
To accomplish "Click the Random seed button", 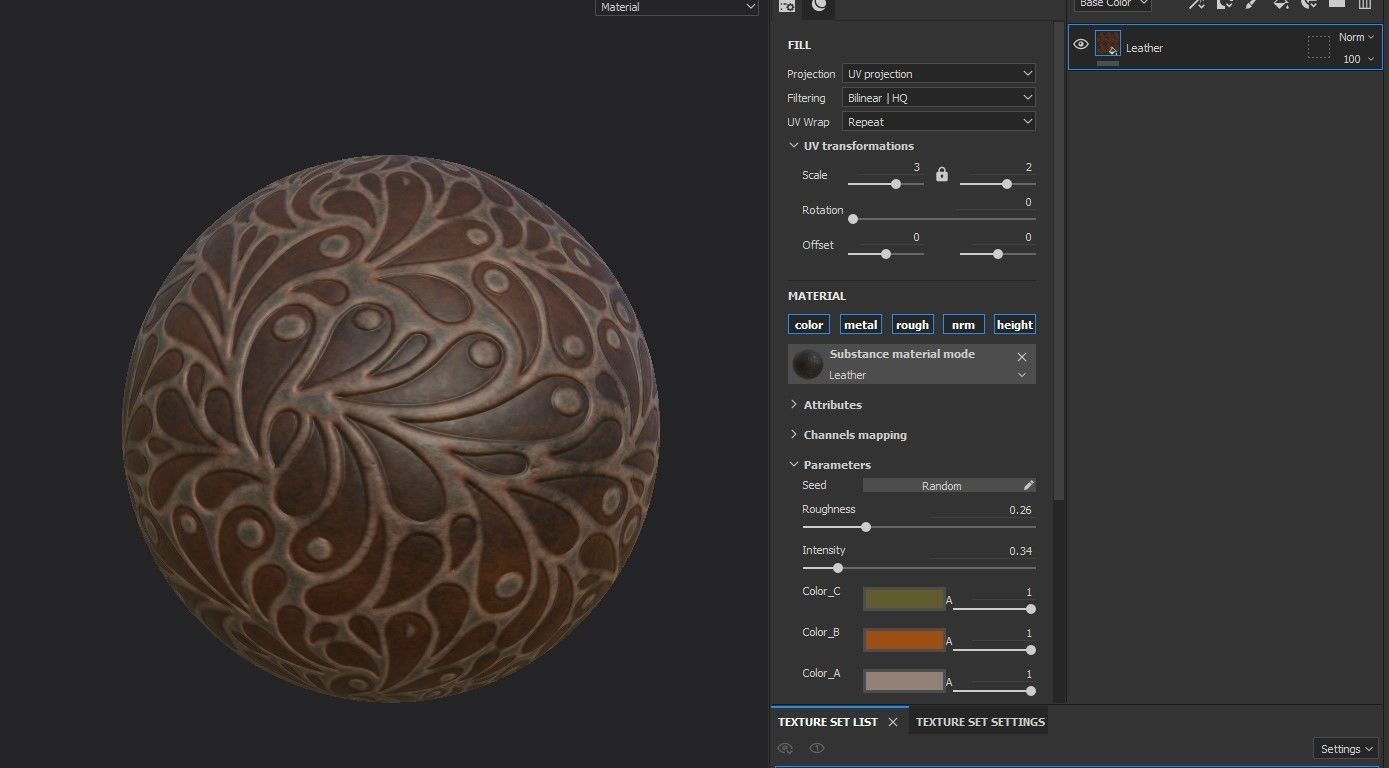I will [x=941, y=485].
